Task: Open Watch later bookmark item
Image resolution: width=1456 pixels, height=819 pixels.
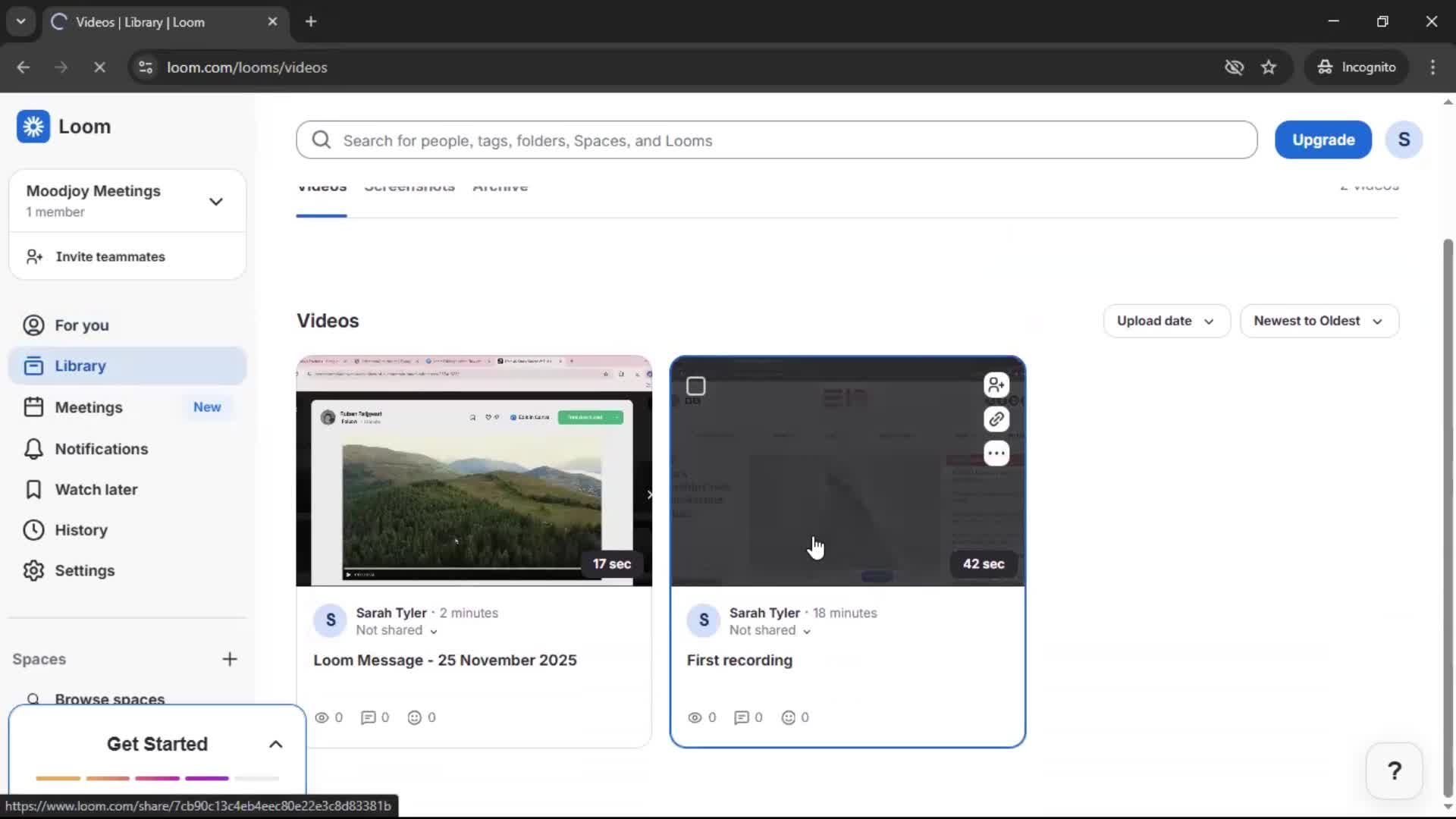Action: click(x=96, y=490)
